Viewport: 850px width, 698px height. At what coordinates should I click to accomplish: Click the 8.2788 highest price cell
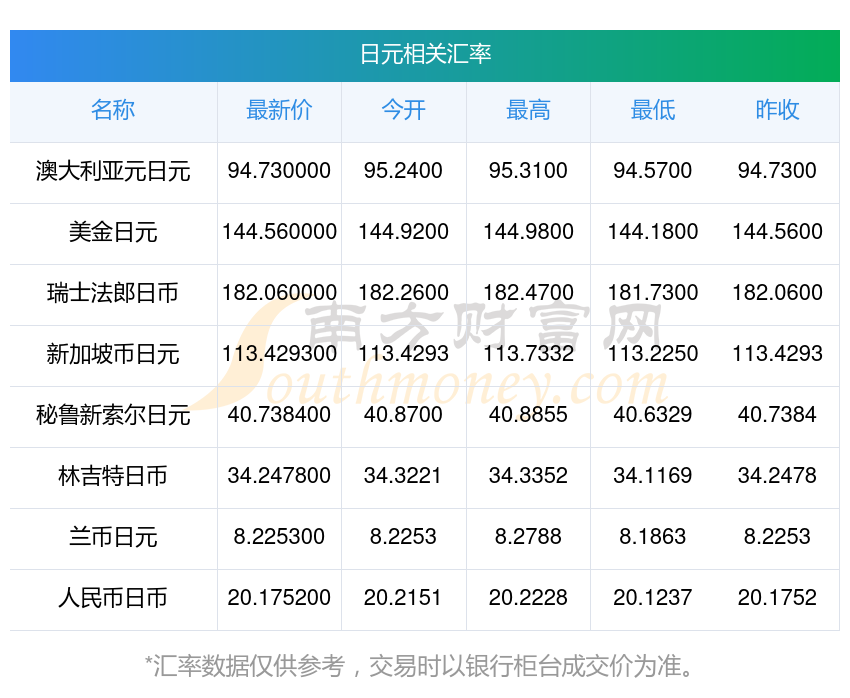tap(528, 537)
